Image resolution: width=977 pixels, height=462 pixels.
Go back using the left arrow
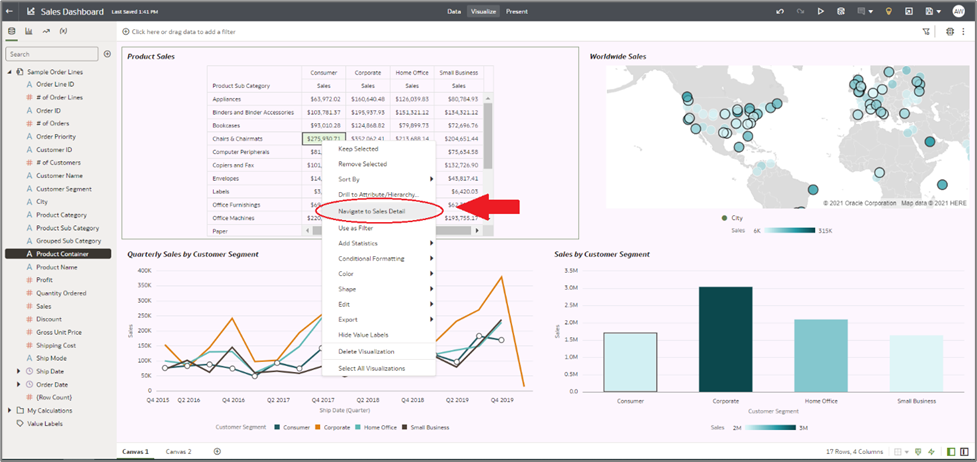[x=9, y=11]
